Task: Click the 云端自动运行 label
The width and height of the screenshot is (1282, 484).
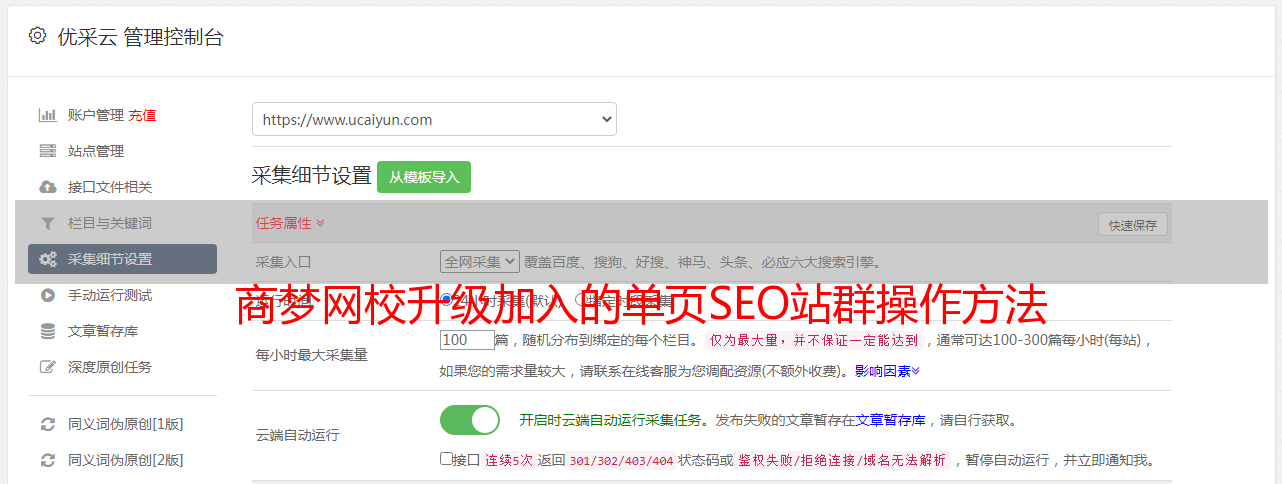Action: click(x=298, y=435)
